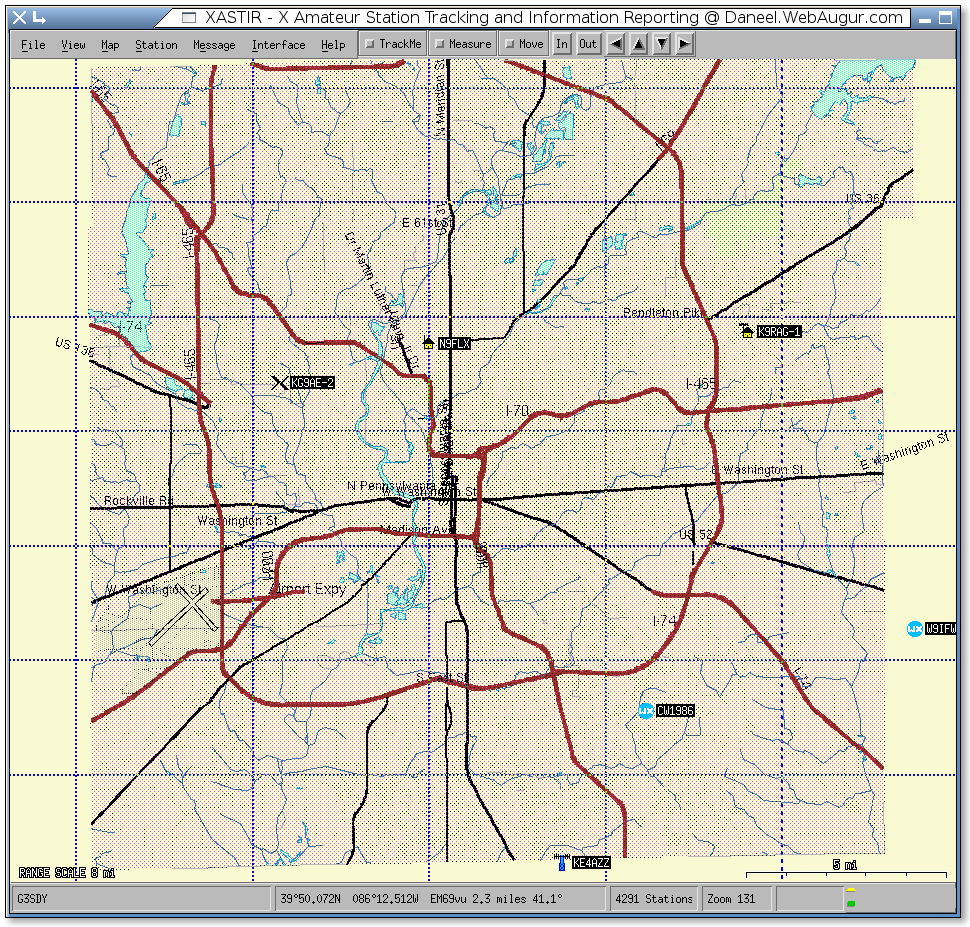The image size is (970, 927).
Task: Select the W9IFW weather station icon
Action: click(x=915, y=629)
